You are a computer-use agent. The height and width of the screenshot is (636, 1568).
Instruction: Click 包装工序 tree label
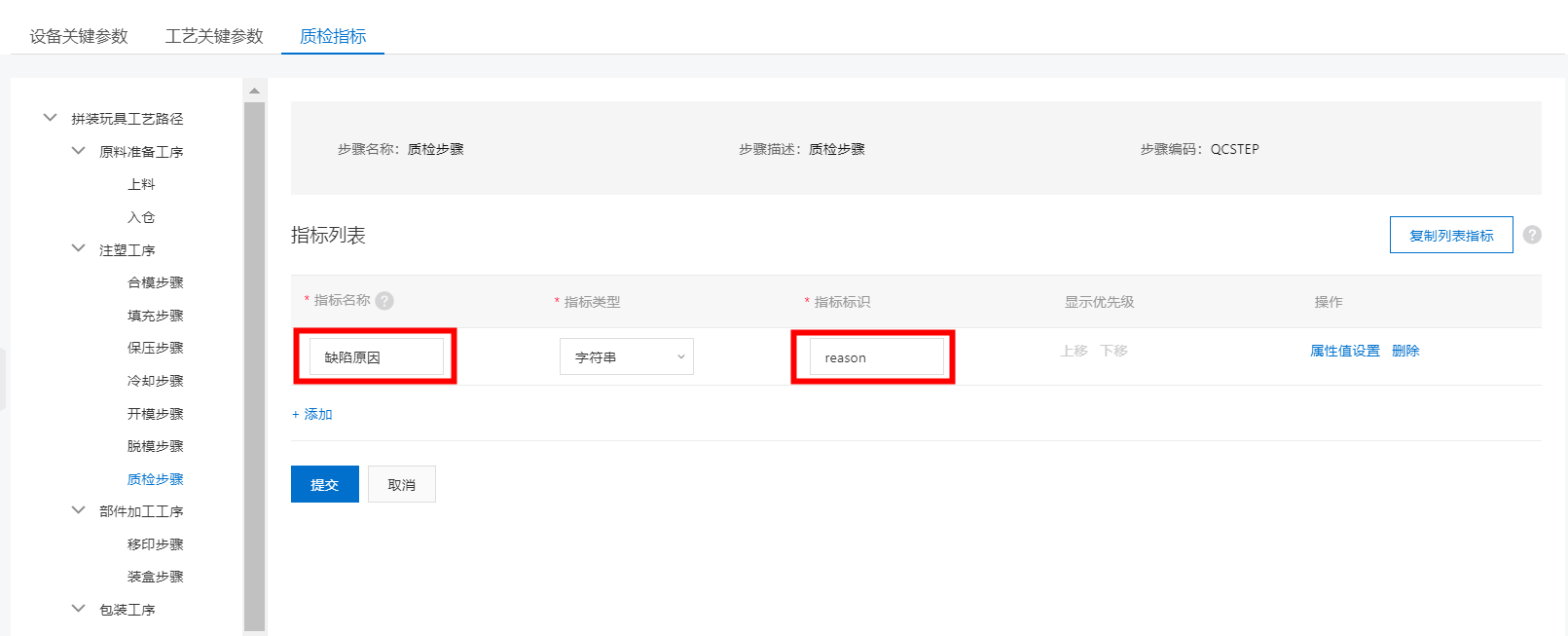(x=128, y=610)
